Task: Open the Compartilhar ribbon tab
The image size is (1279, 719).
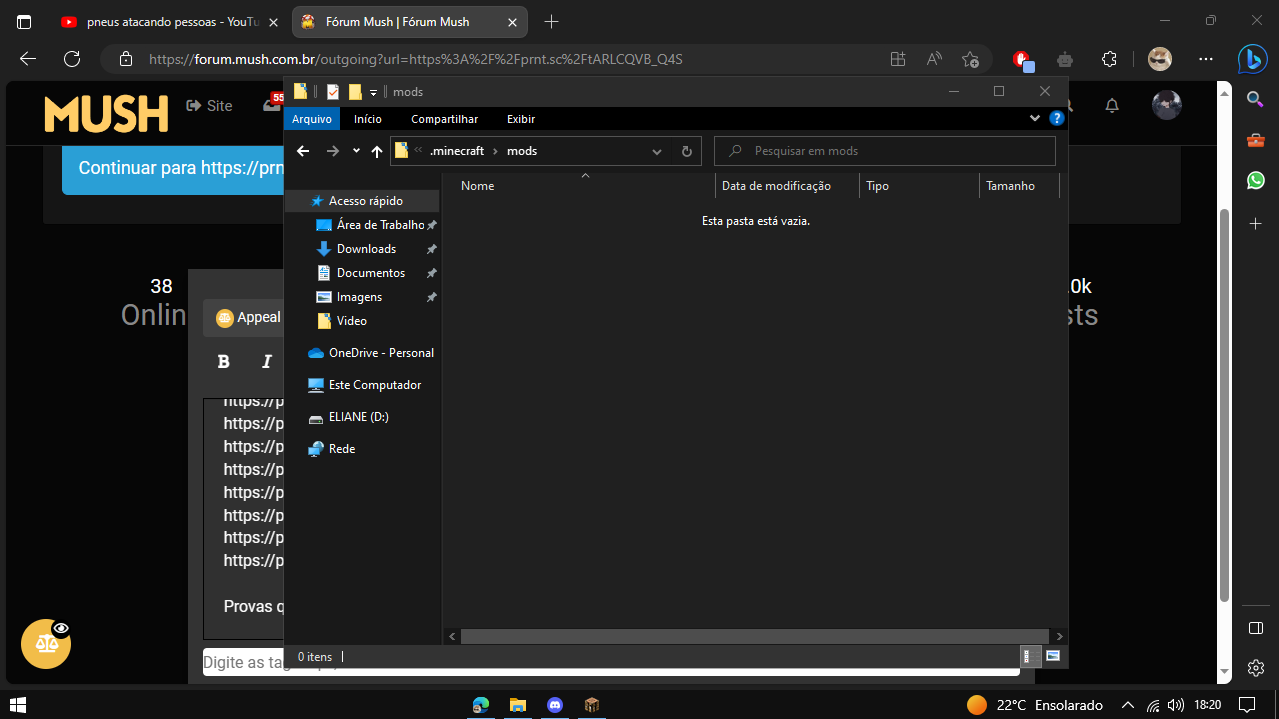Action: coord(445,119)
